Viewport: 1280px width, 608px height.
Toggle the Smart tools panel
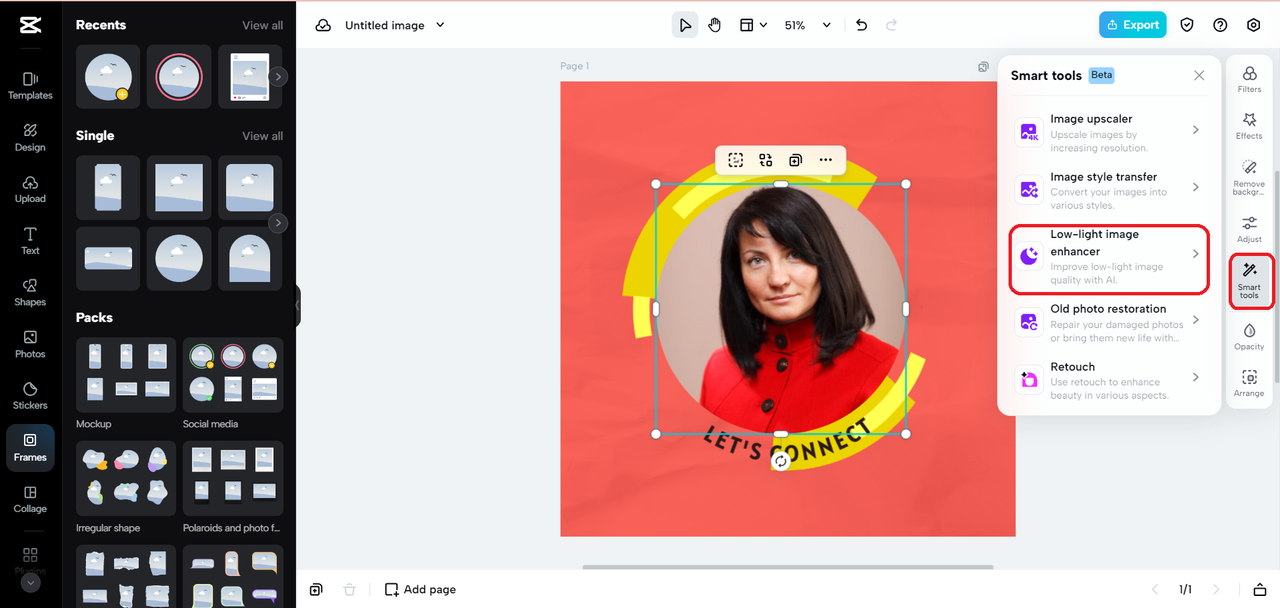pyautogui.click(x=1249, y=281)
